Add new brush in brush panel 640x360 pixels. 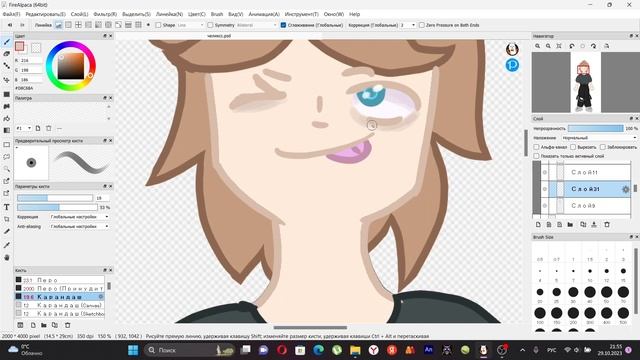(33, 325)
